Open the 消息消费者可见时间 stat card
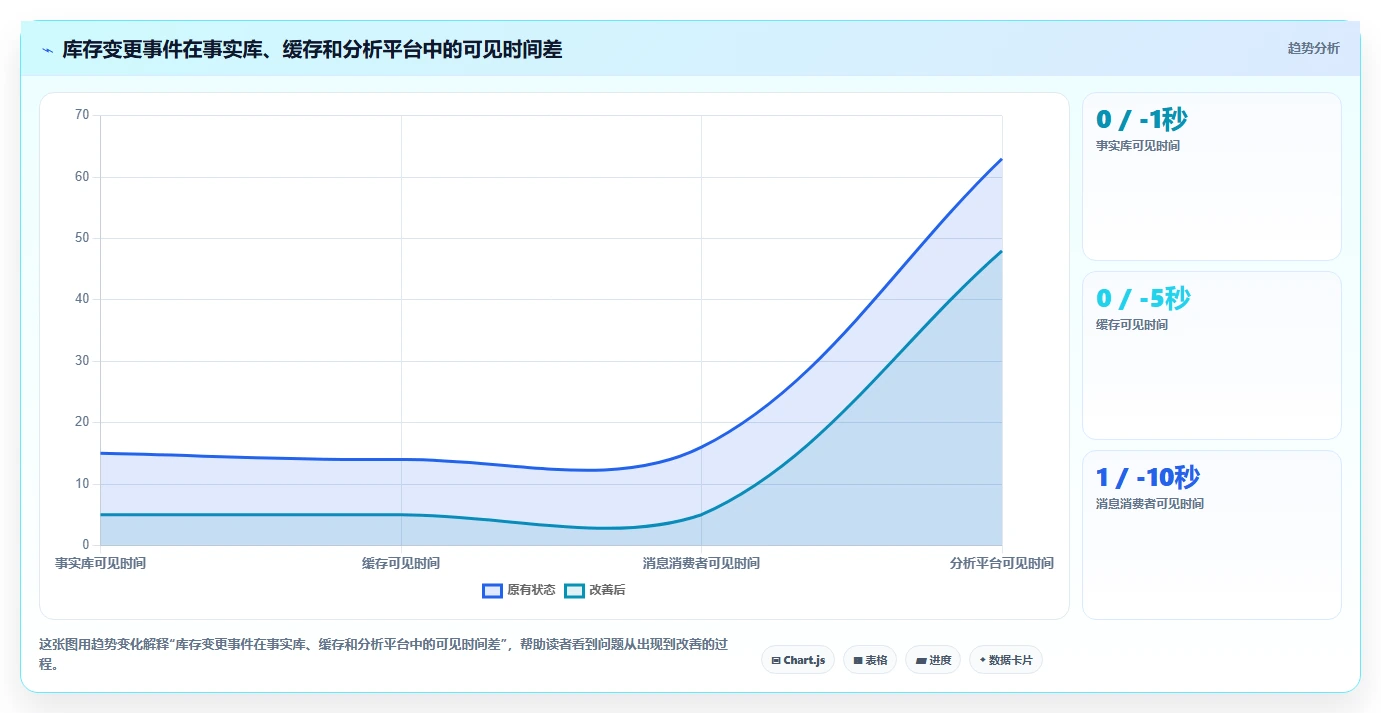Image resolution: width=1381 pixels, height=713 pixels. (1212, 535)
